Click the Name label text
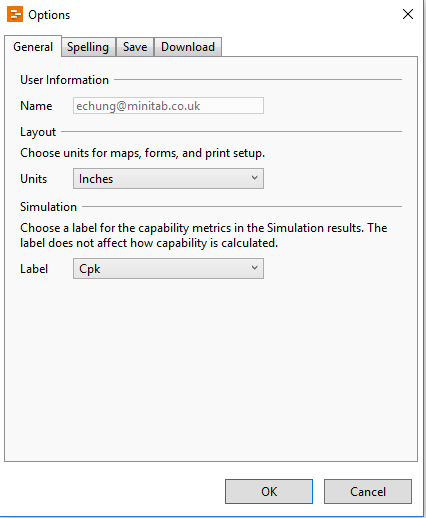Image resolution: width=426 pixels, height=518 pixels. (x=36, y=106)
